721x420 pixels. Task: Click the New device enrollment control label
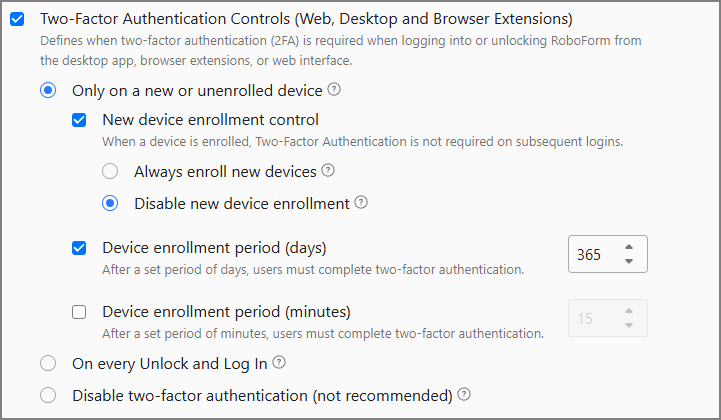[210, 120]
